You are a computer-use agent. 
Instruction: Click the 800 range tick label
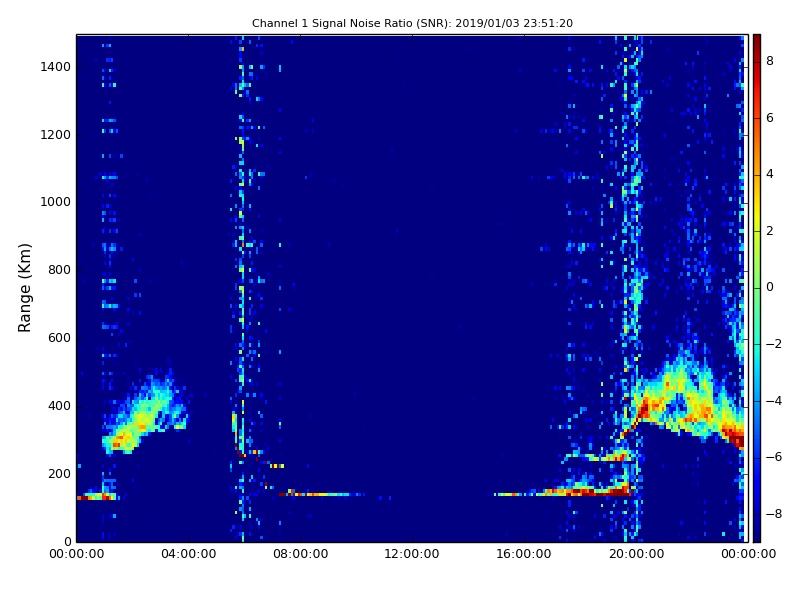click(x=59, y=270)
